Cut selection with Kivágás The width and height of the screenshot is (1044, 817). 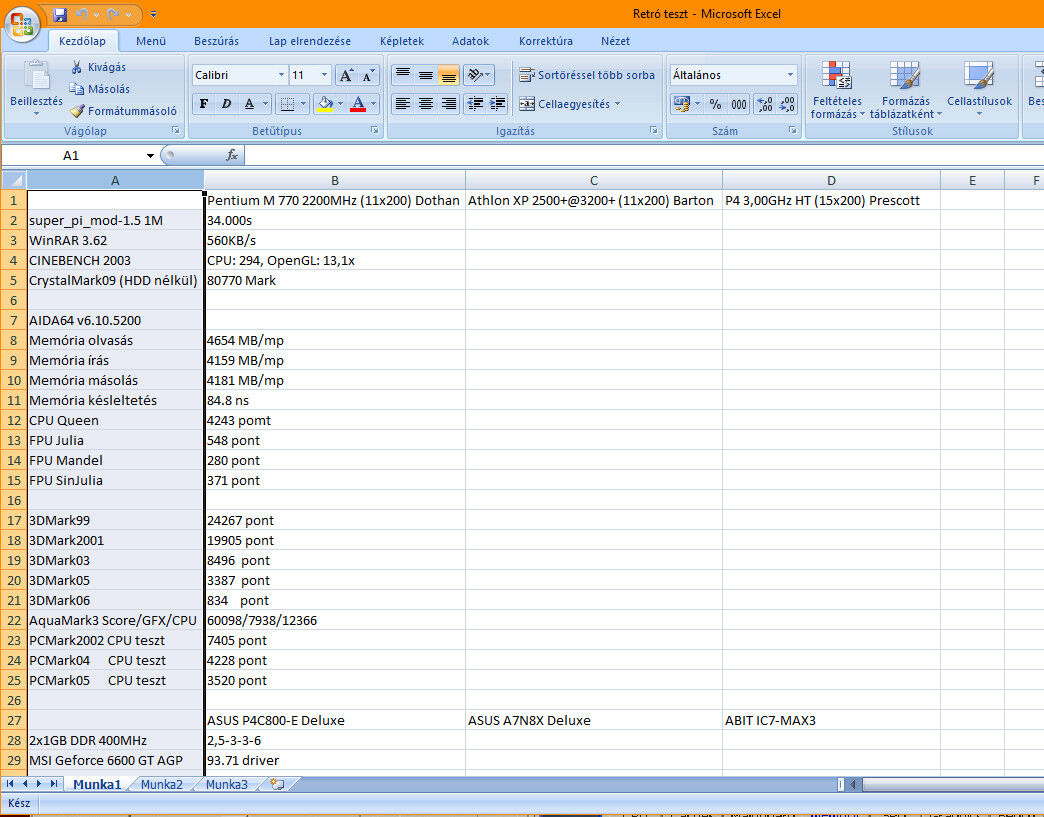98,67
